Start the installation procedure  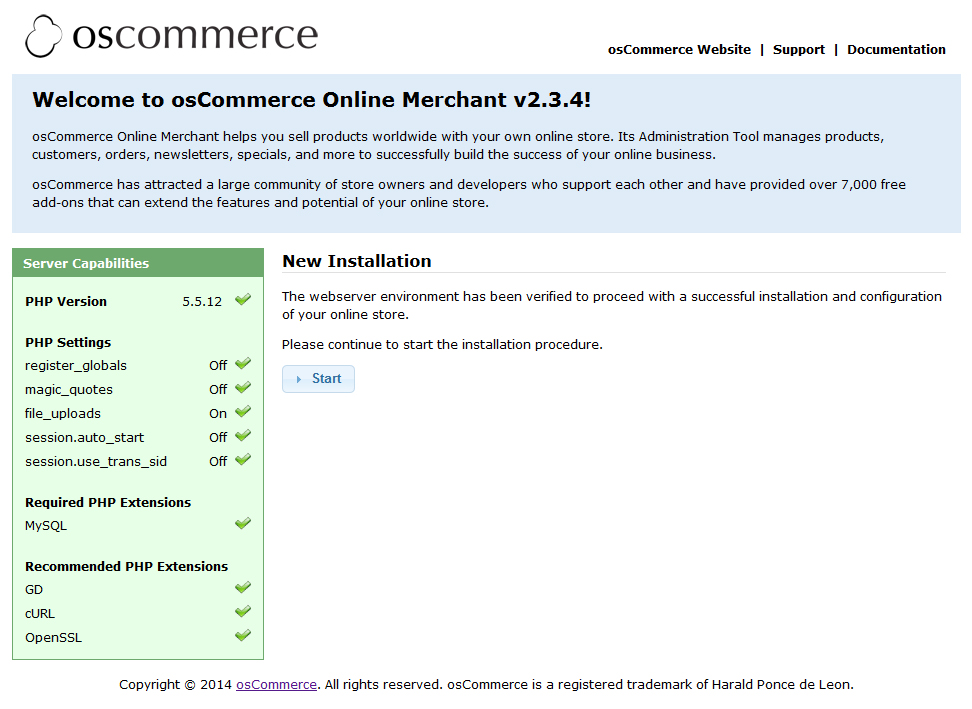(318, 379)
